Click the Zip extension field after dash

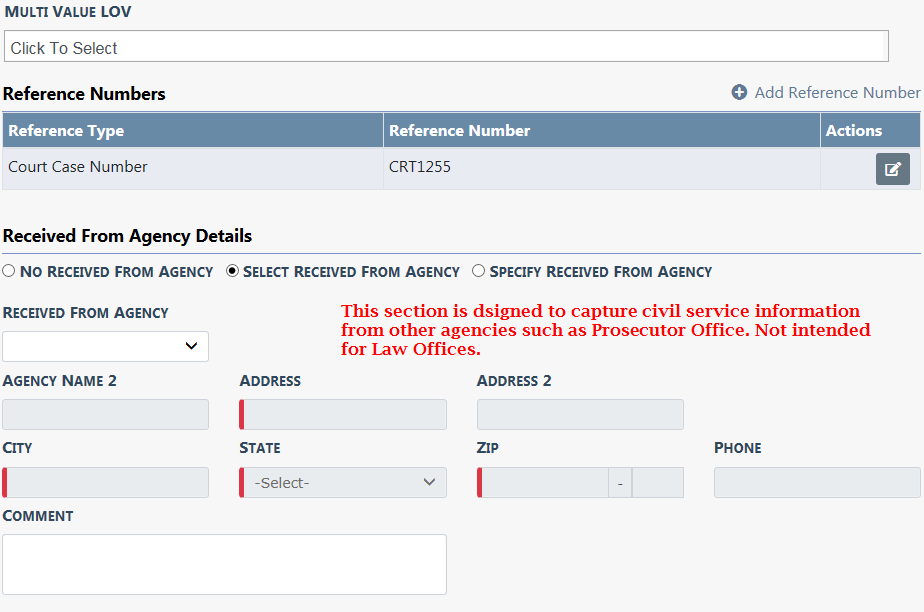pos(658,483)
